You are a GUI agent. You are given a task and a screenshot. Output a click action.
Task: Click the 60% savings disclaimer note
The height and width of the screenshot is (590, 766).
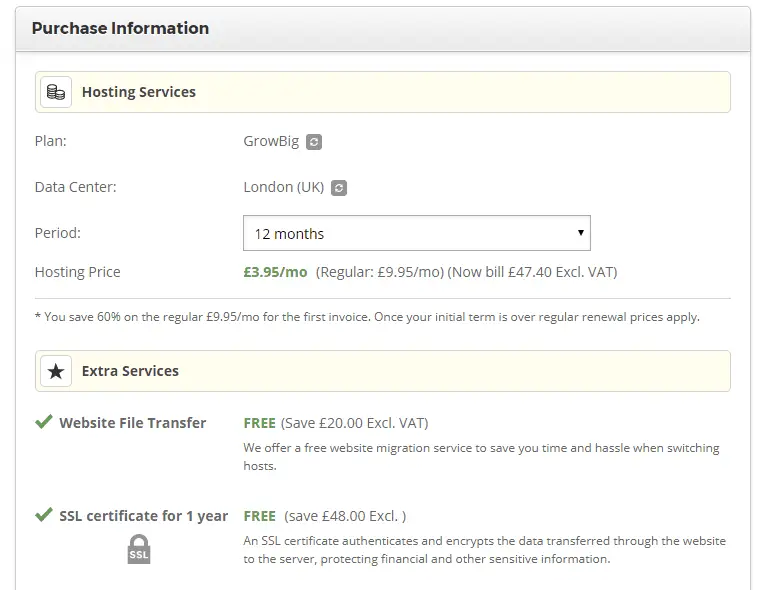(367, 317)
